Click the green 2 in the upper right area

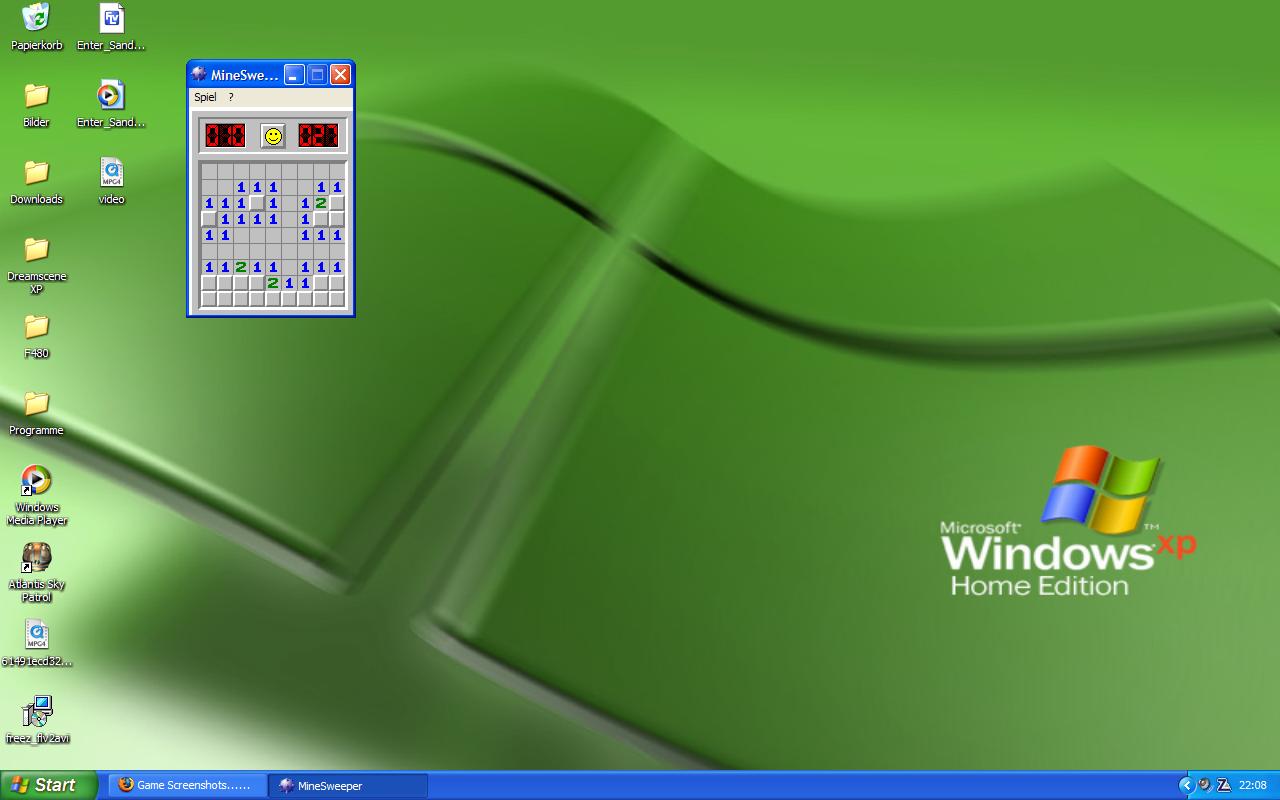point(321,203)
